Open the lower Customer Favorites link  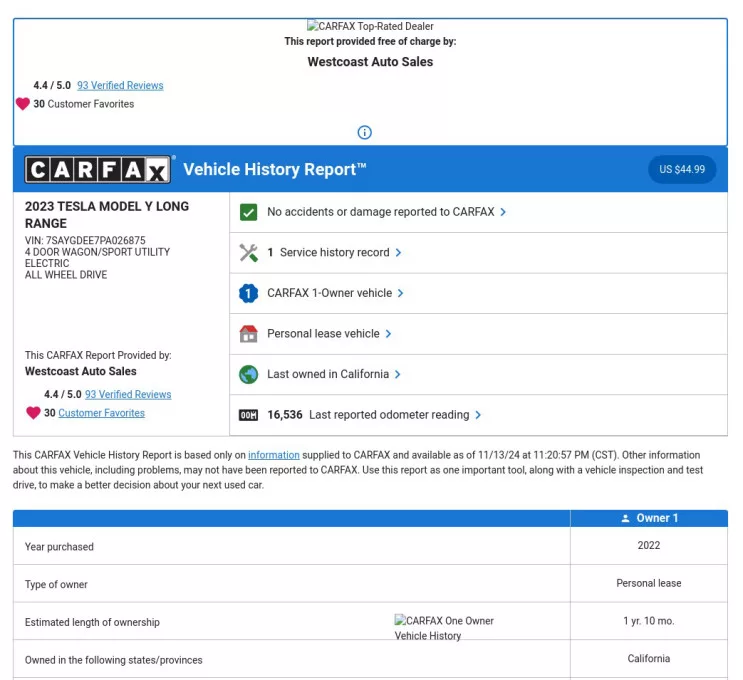point(101,413)
